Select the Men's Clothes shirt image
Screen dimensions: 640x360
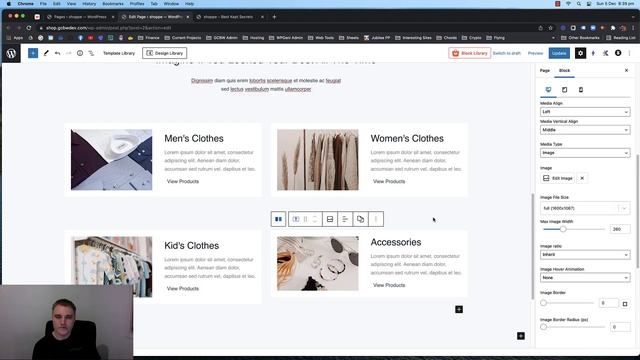point(111,160)
